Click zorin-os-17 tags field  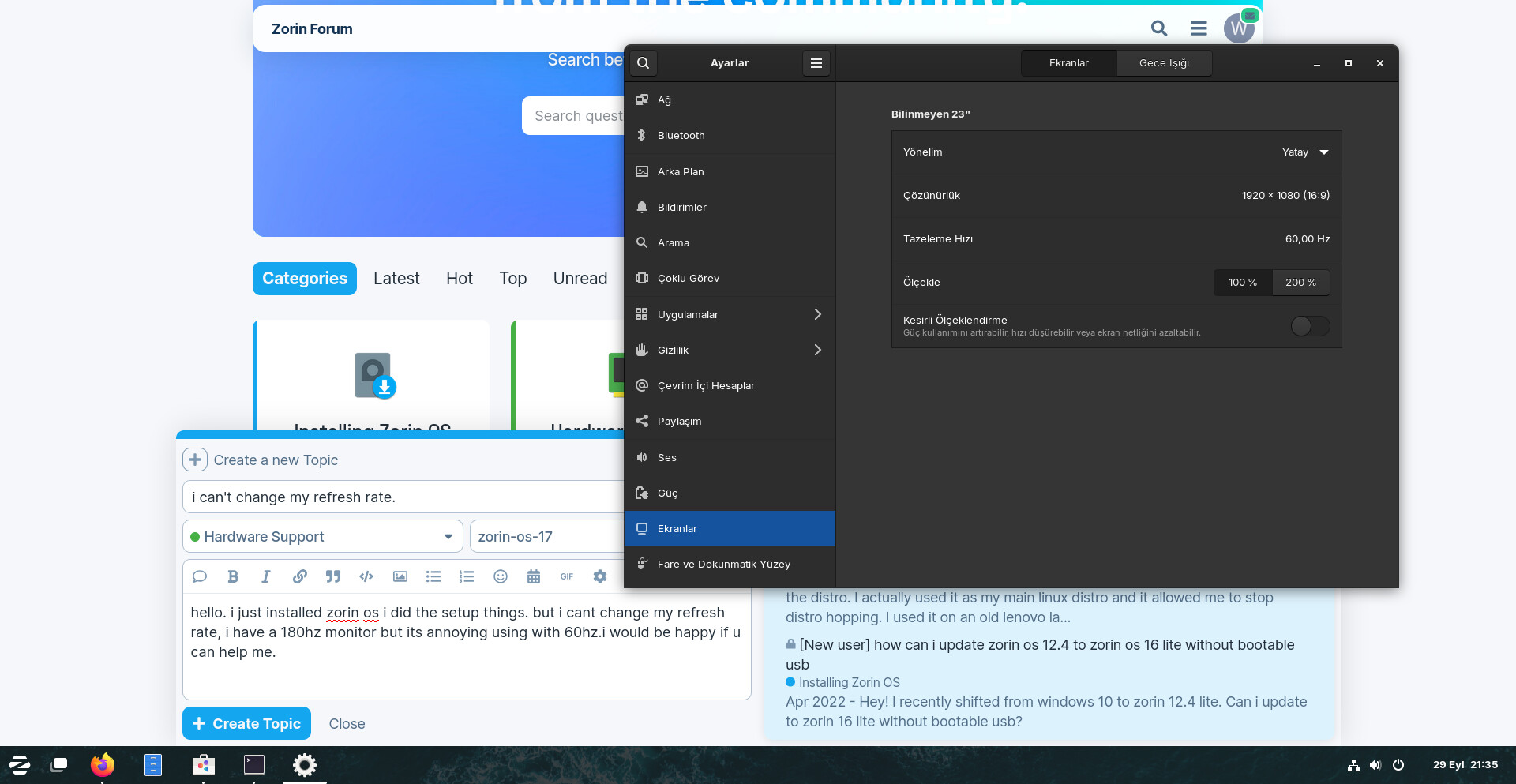tap(547, 537)
